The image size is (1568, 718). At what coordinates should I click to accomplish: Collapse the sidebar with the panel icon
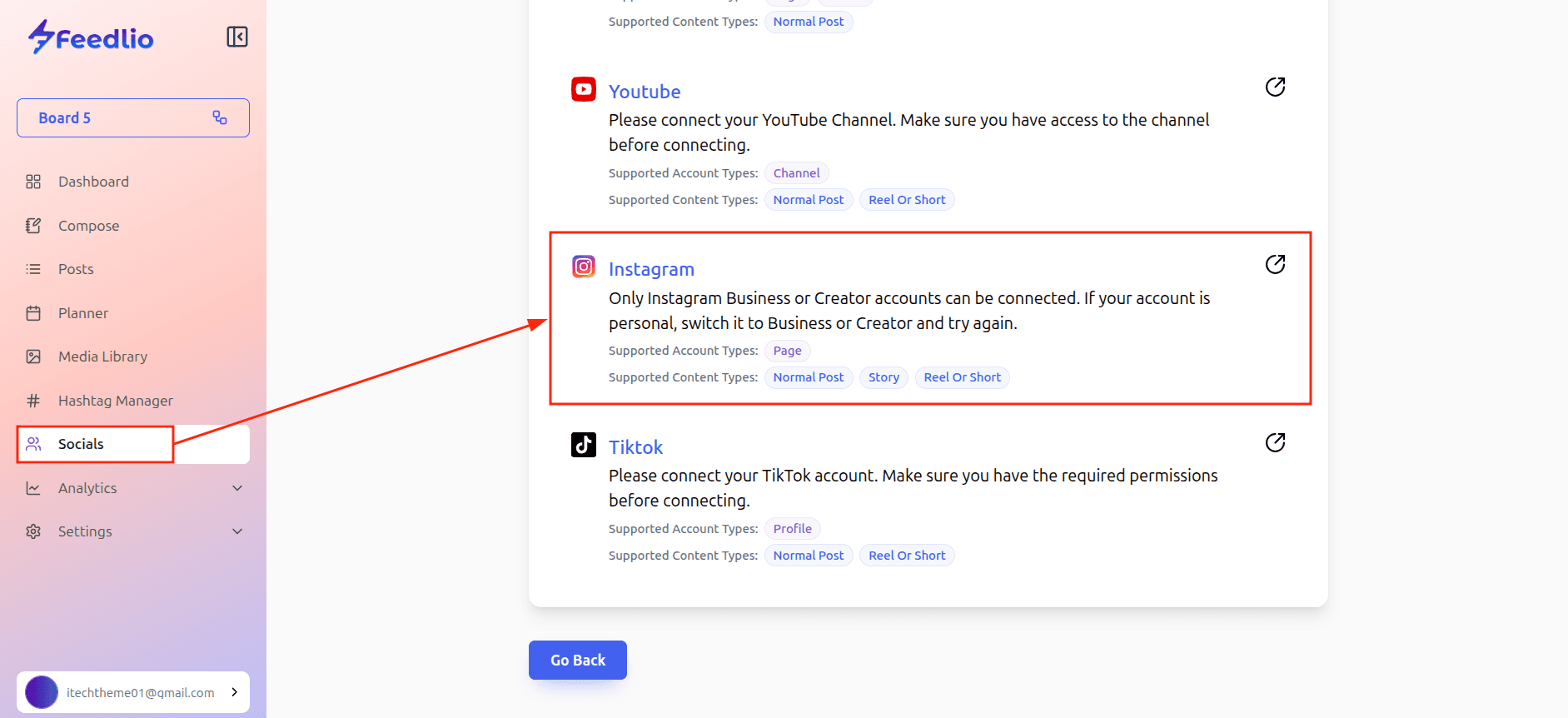[x=237, y=37]
